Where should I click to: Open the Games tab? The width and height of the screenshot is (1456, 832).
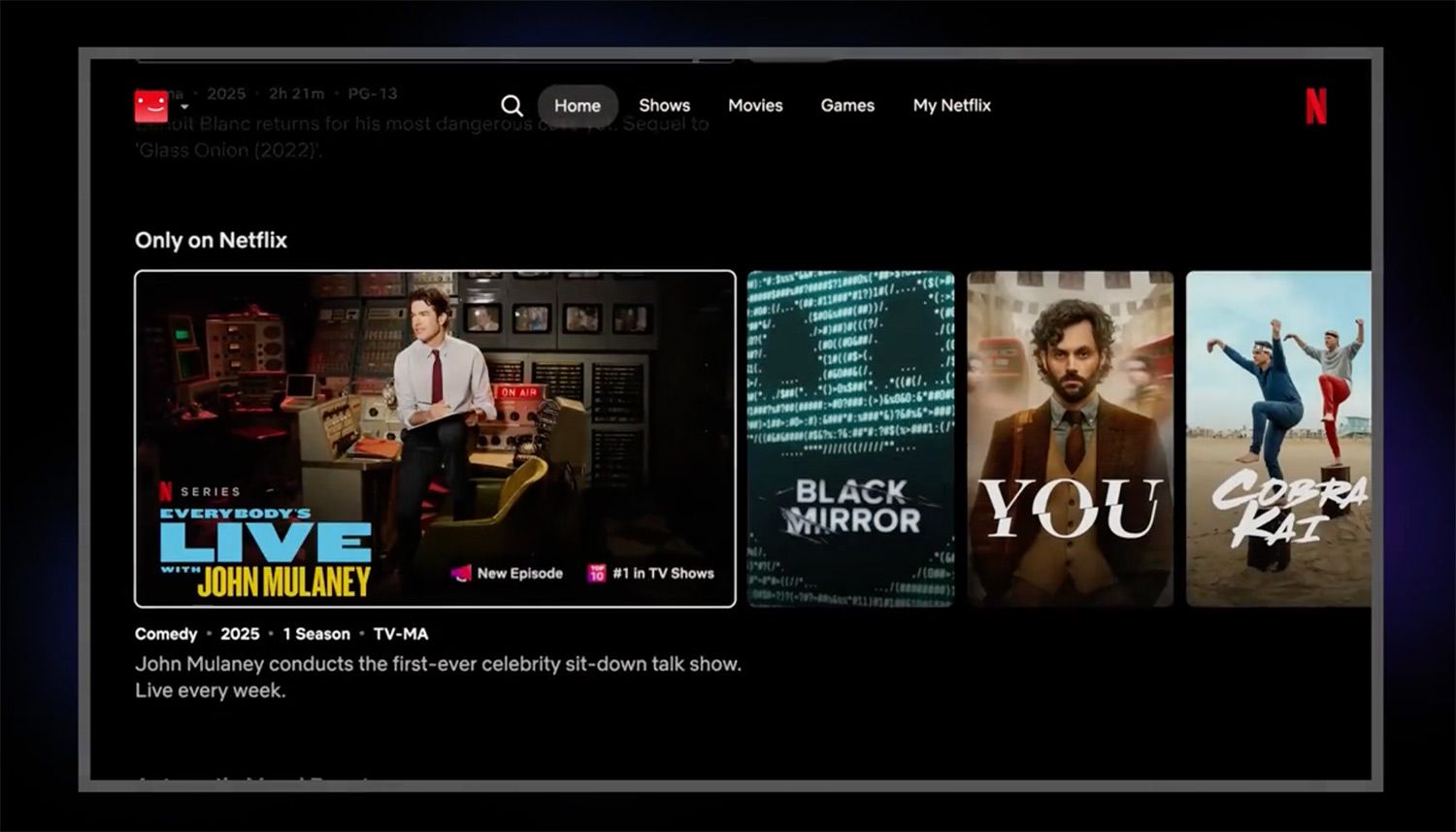click(847, 106)
